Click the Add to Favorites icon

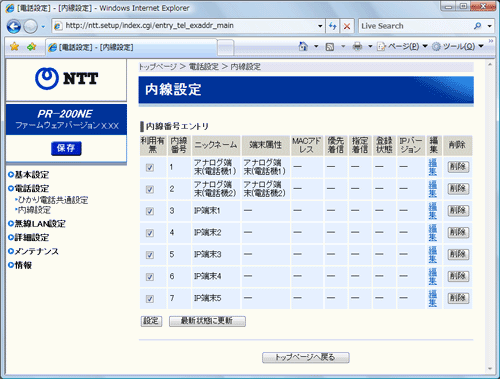pos(32,46)
